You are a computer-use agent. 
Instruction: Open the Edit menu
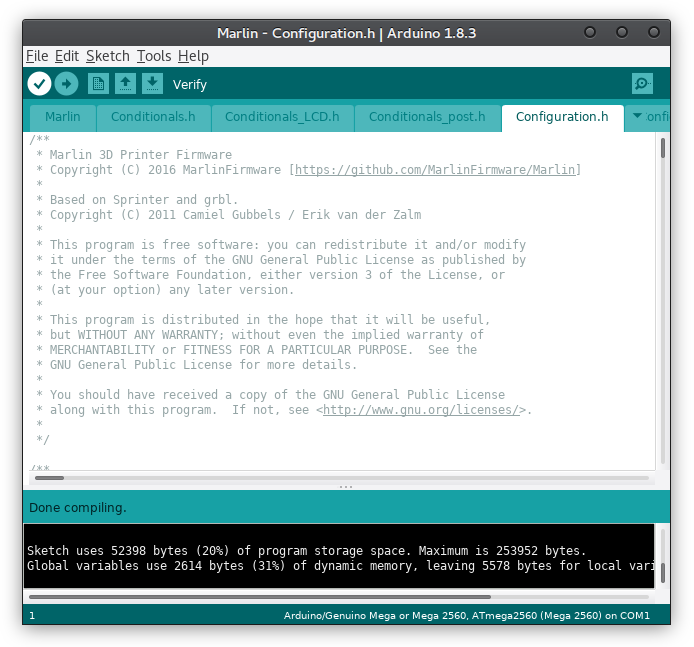pyautogui.click(x=67, y=56)
